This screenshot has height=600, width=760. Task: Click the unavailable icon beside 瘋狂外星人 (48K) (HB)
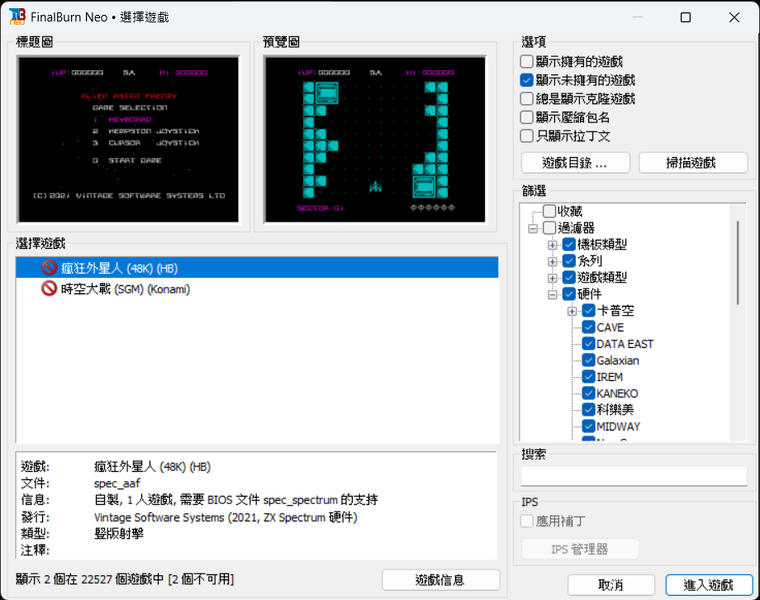(49, 268)
